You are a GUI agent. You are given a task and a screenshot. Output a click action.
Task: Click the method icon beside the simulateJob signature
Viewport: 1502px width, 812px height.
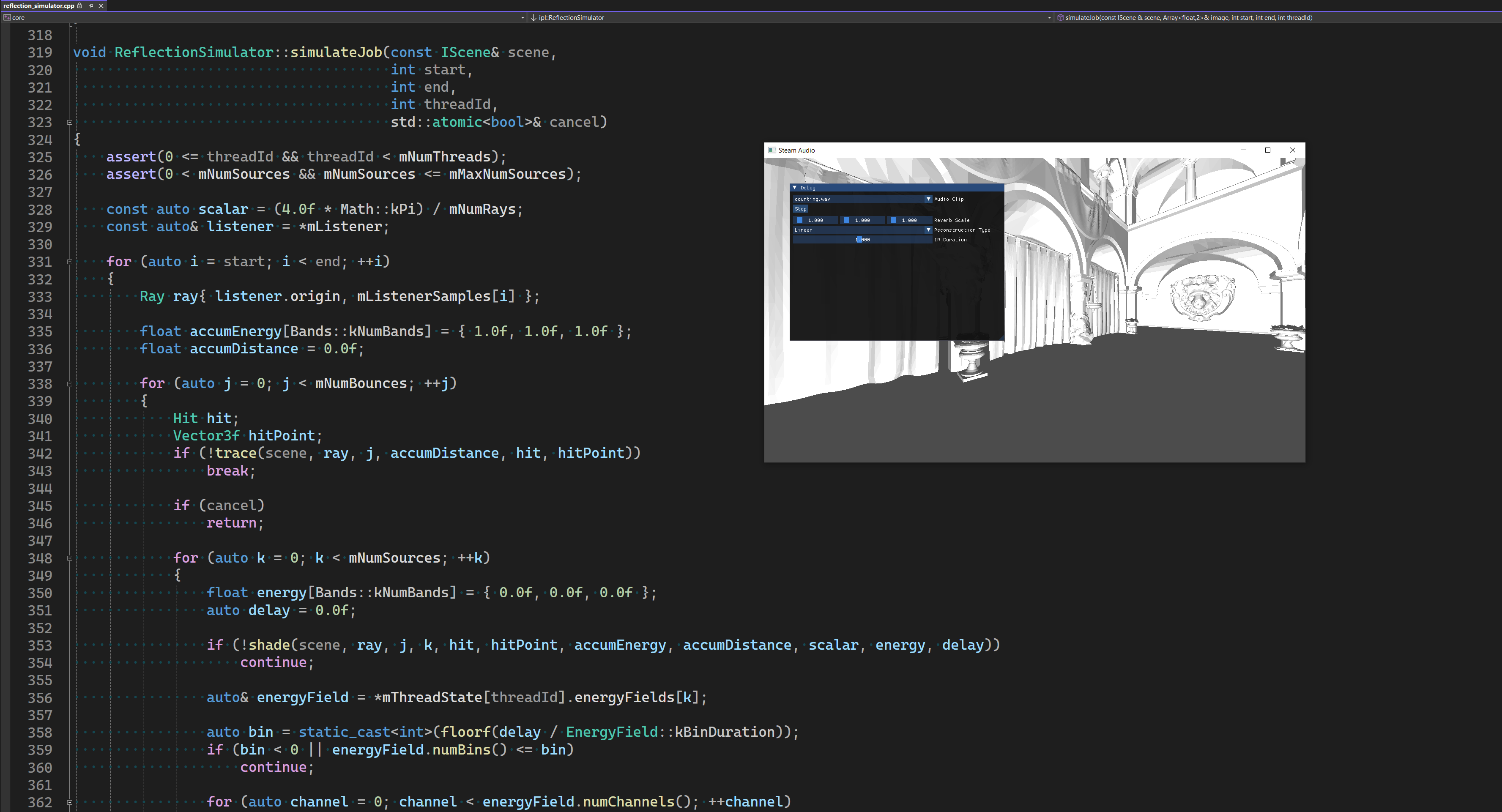click(x=1060, y=17)
